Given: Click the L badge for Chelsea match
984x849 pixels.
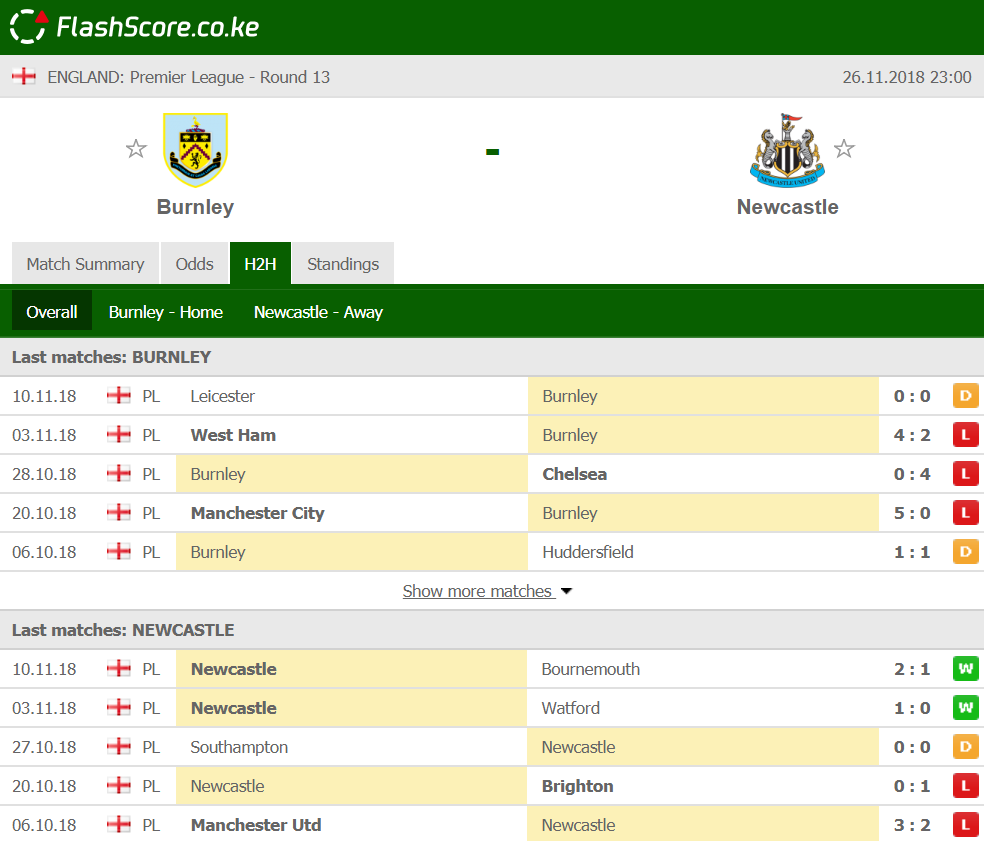Looking at the screenshot, I should (x=966, y=474).
